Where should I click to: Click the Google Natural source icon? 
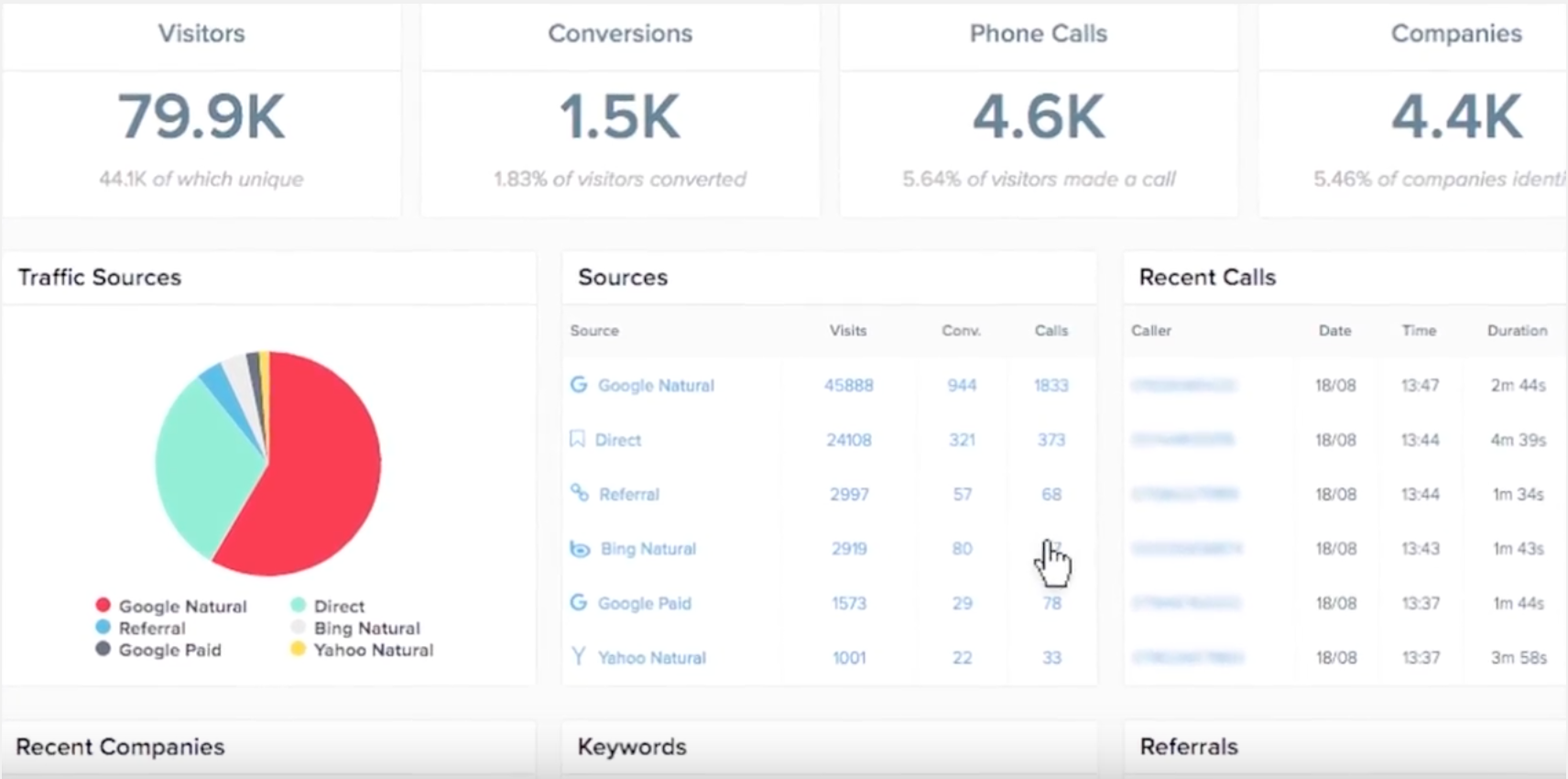pos(578,385)
